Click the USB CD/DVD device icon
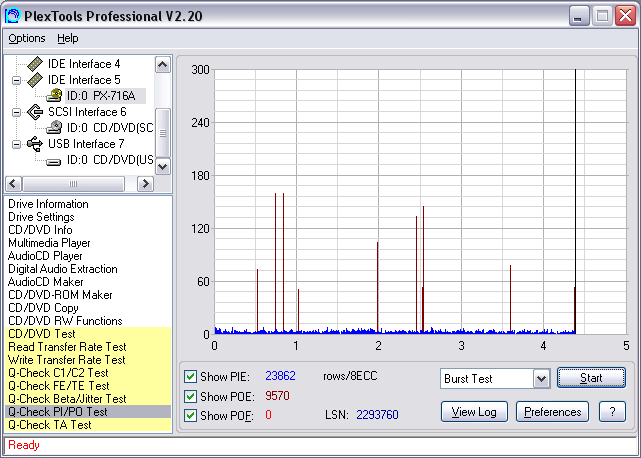 pos(54,162)
